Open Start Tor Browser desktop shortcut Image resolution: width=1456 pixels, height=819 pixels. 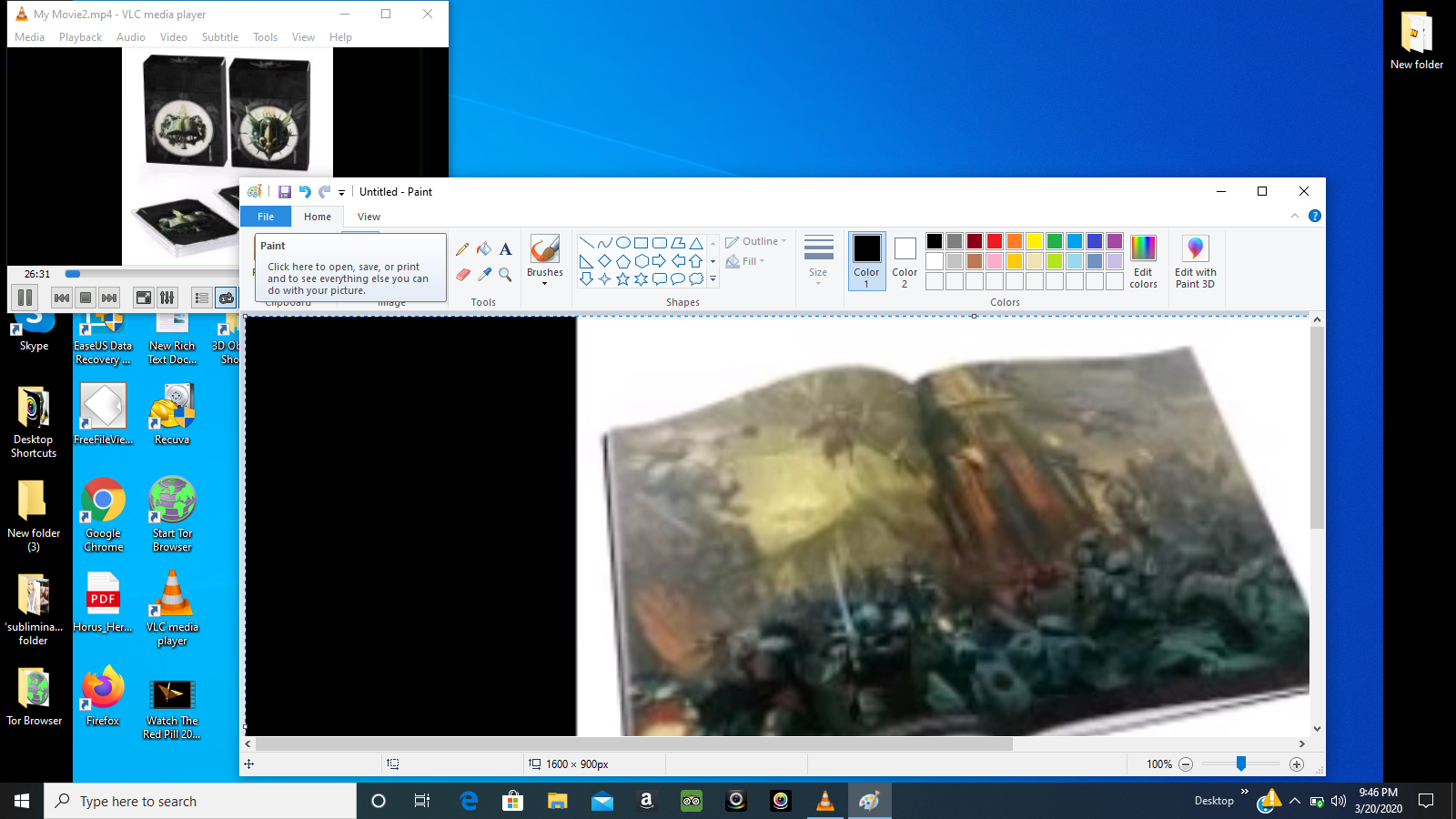tap(172, 514)
